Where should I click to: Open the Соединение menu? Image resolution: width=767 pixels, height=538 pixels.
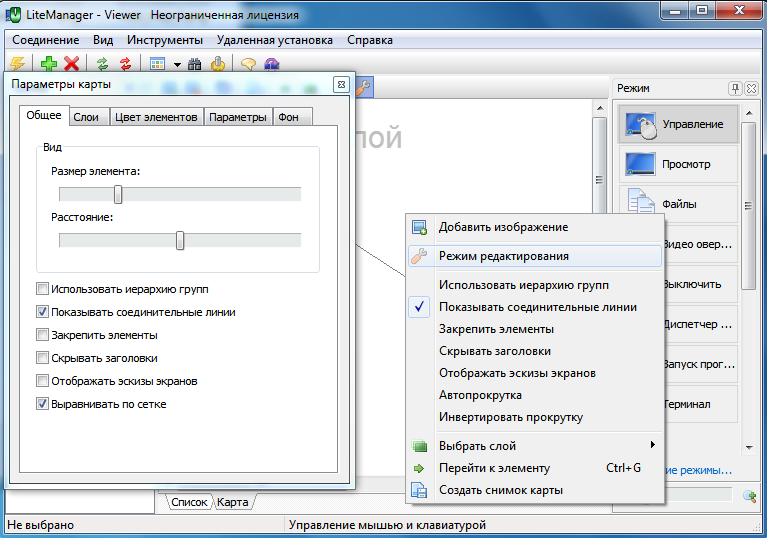click(45, 40)
